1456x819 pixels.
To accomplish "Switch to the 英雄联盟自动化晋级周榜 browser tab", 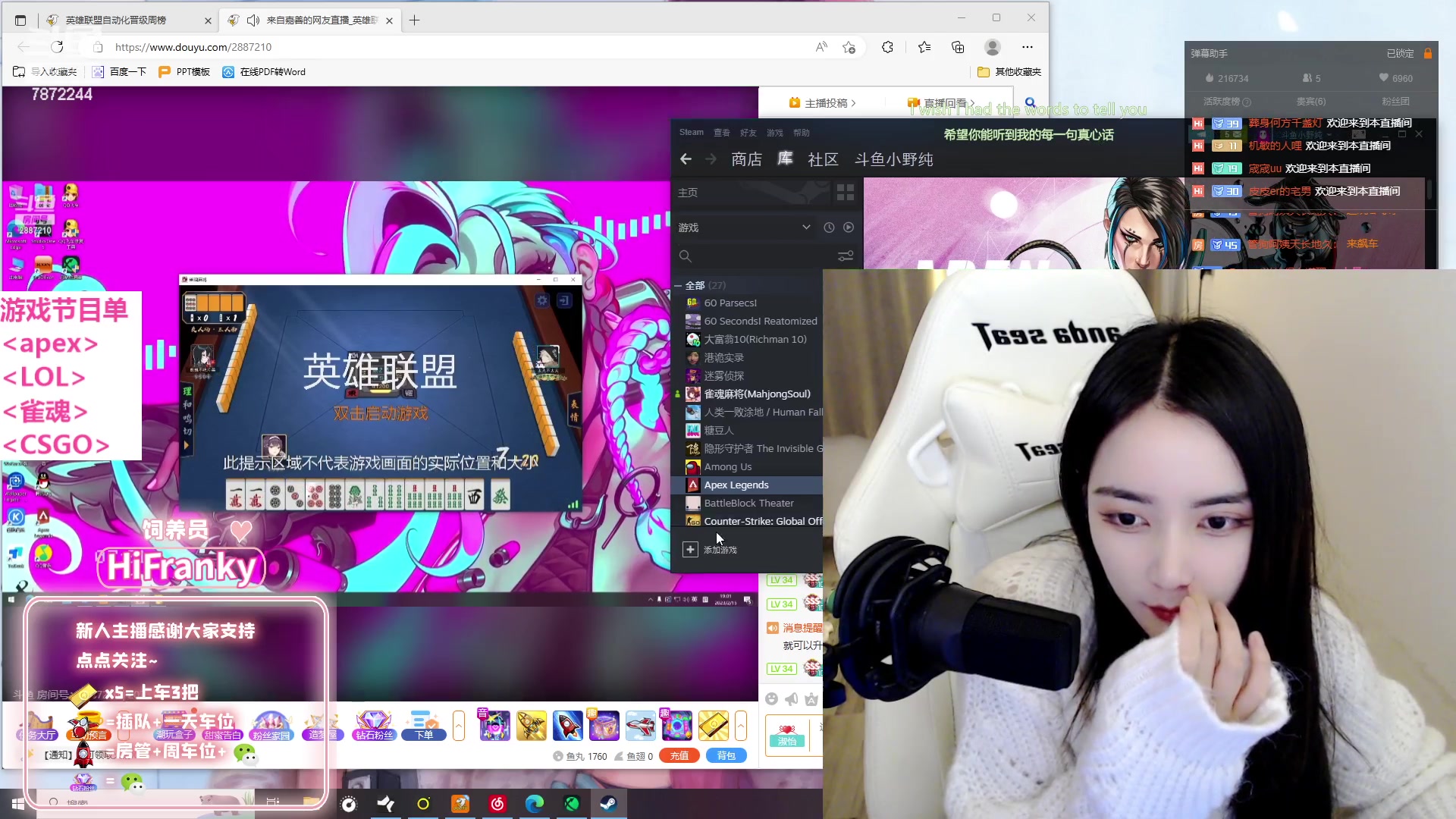I will tap(115, 20).
